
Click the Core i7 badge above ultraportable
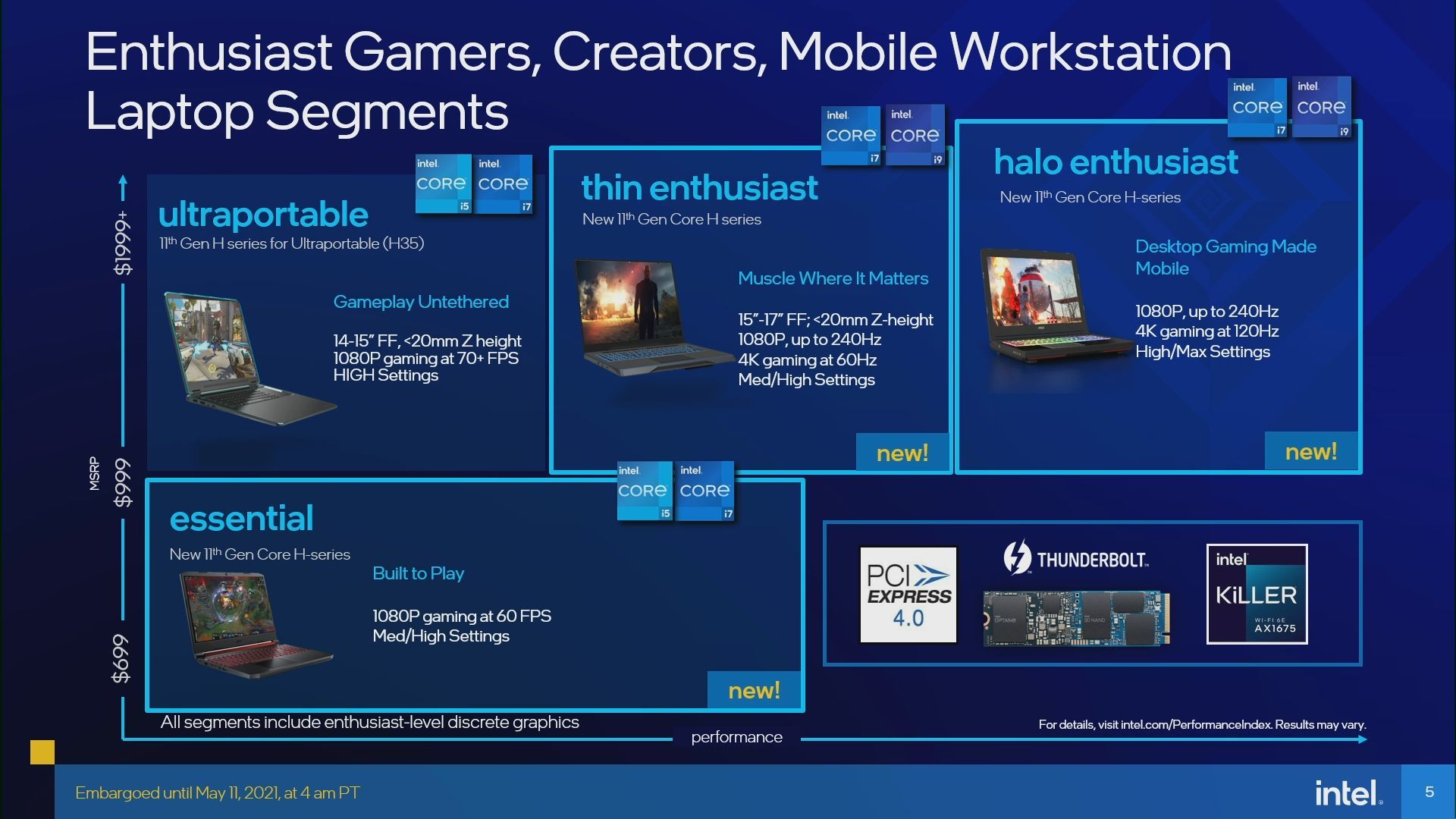pyautogui.click(x=504, y=184)
